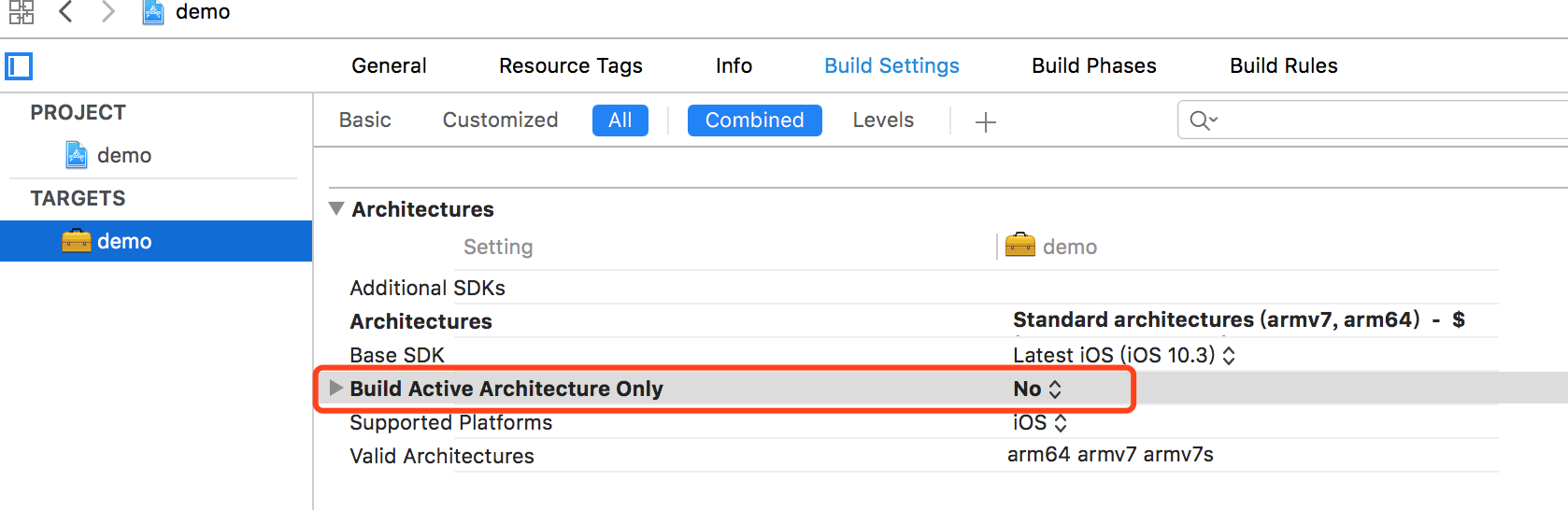Add a build setting with plus button
Image resolution: width=1568 pixels, height=510 pixels.
click(x=986, y=122)
